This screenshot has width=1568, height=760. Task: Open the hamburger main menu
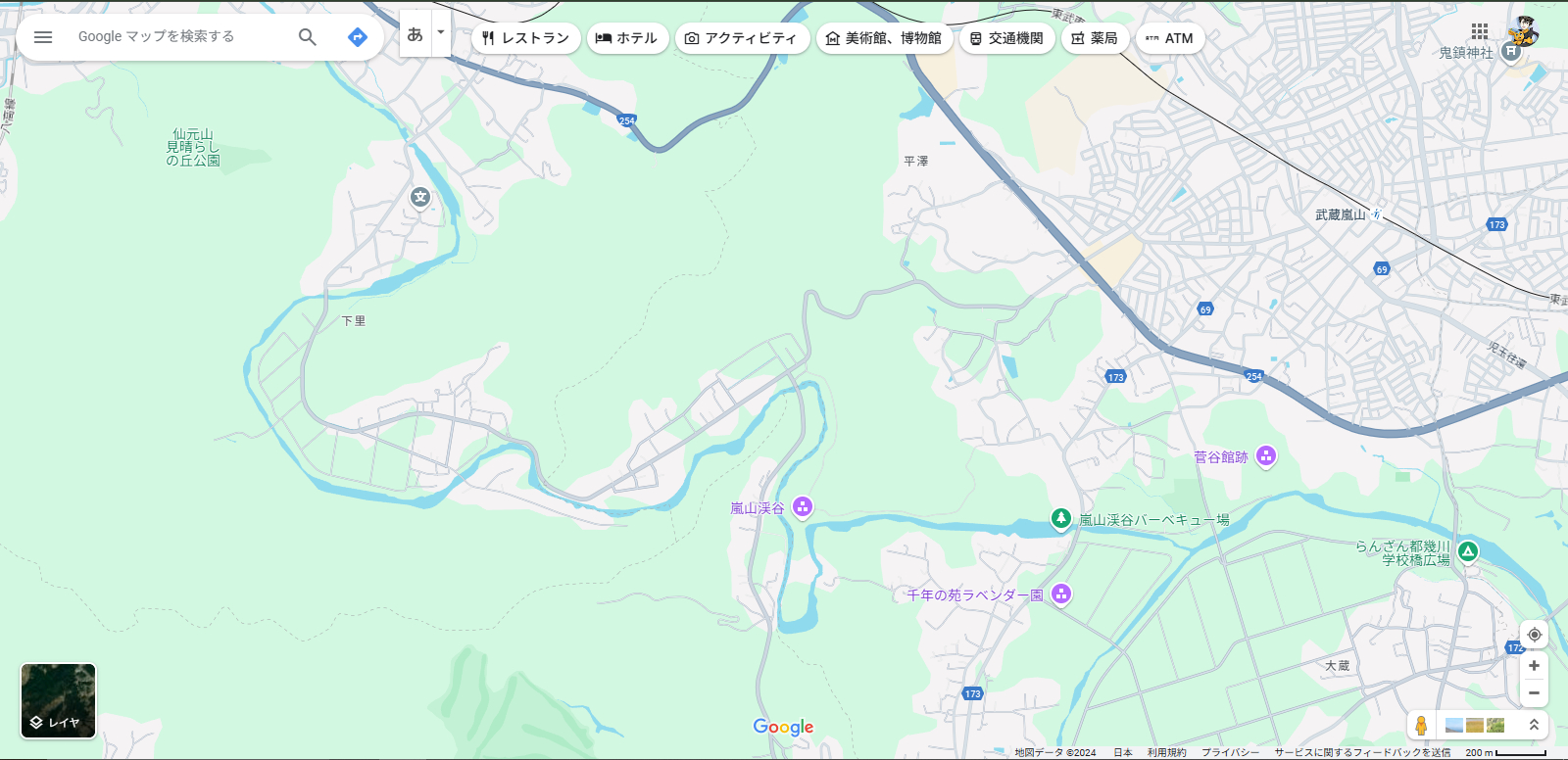43,37
